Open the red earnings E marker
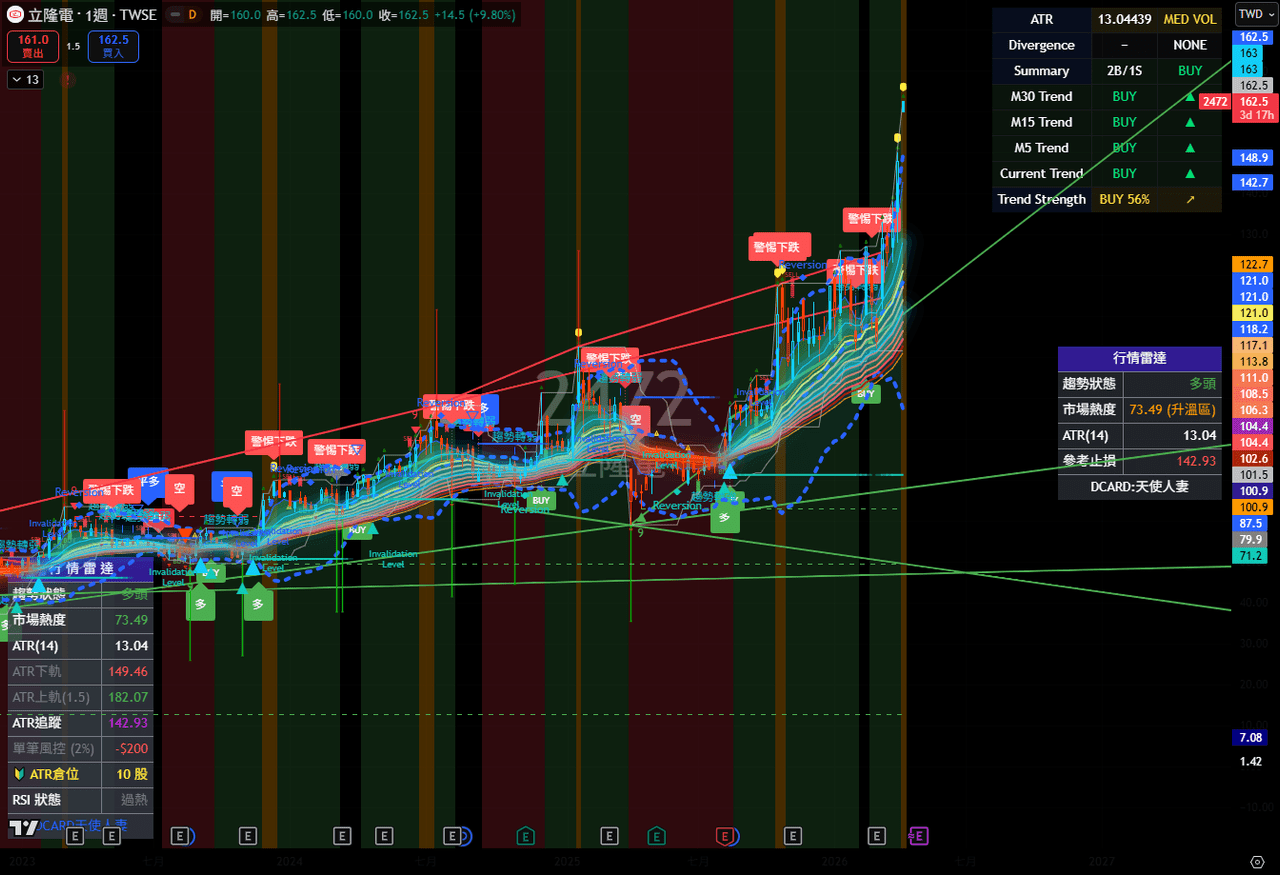 727,836
